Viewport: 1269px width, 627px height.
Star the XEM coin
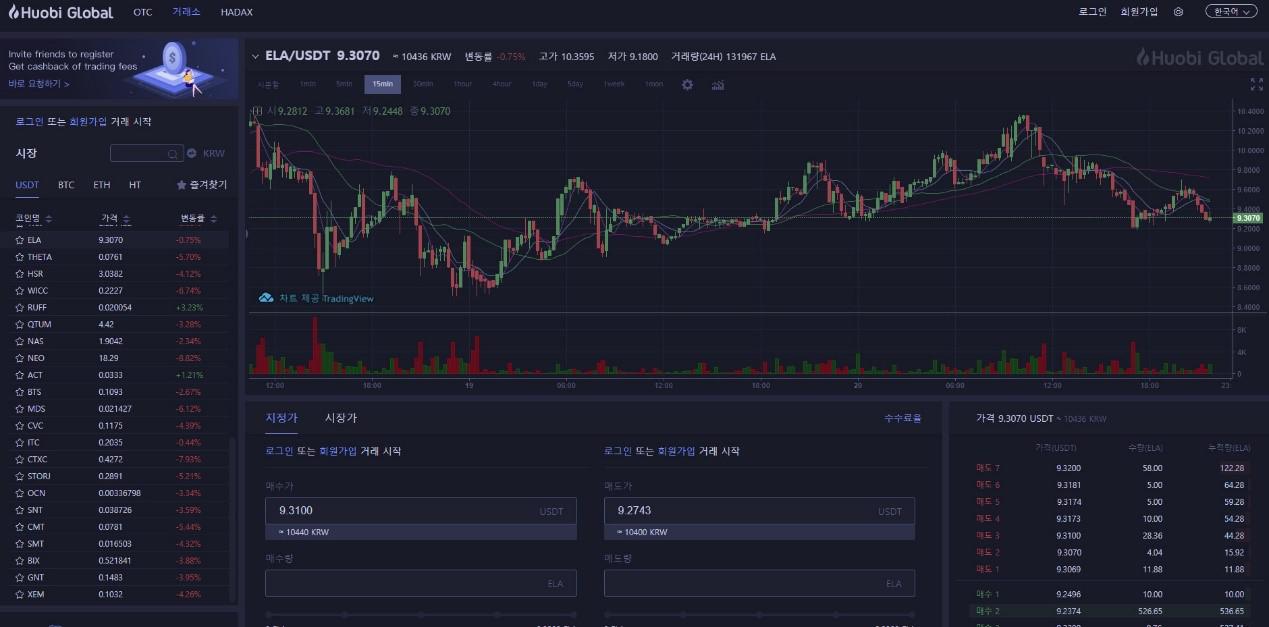(x=19, y=594)
